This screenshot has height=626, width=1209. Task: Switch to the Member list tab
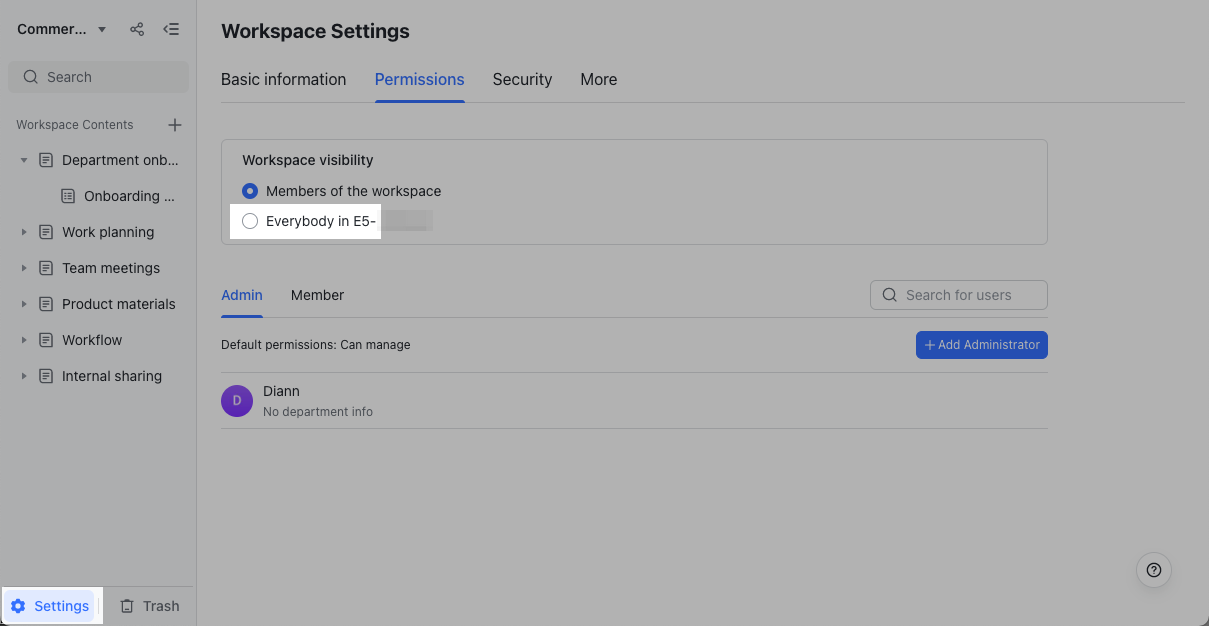tap(317, 295)
